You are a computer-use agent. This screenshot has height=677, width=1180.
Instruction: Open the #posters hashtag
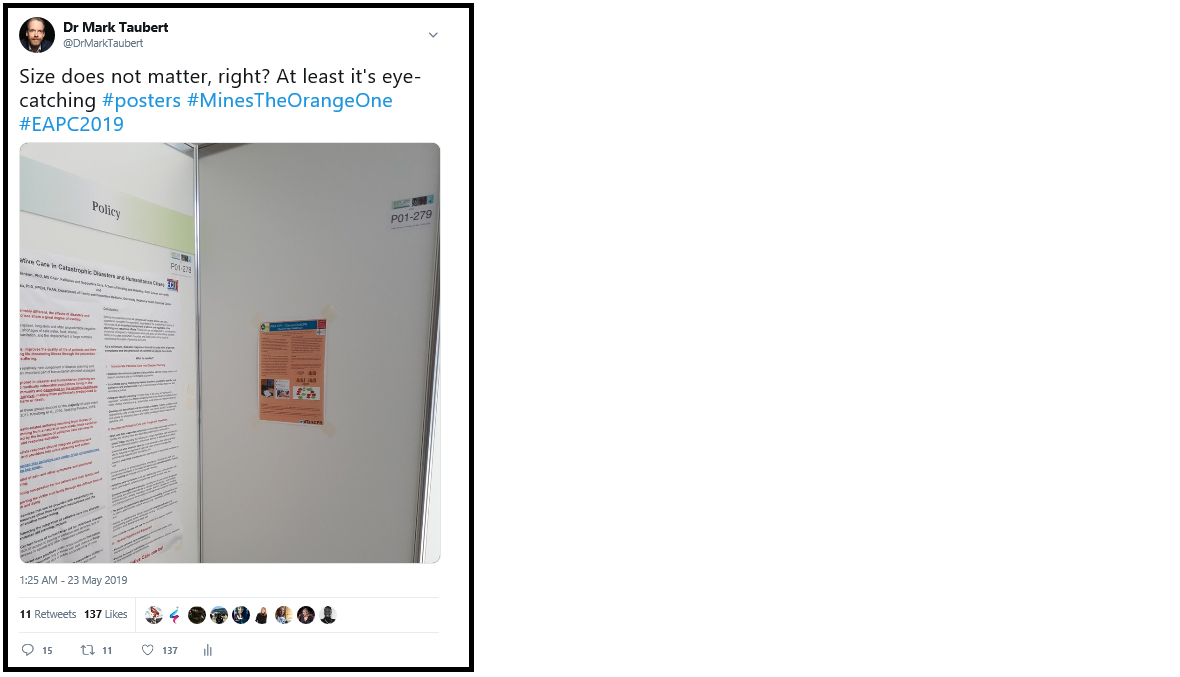point(141,100)
